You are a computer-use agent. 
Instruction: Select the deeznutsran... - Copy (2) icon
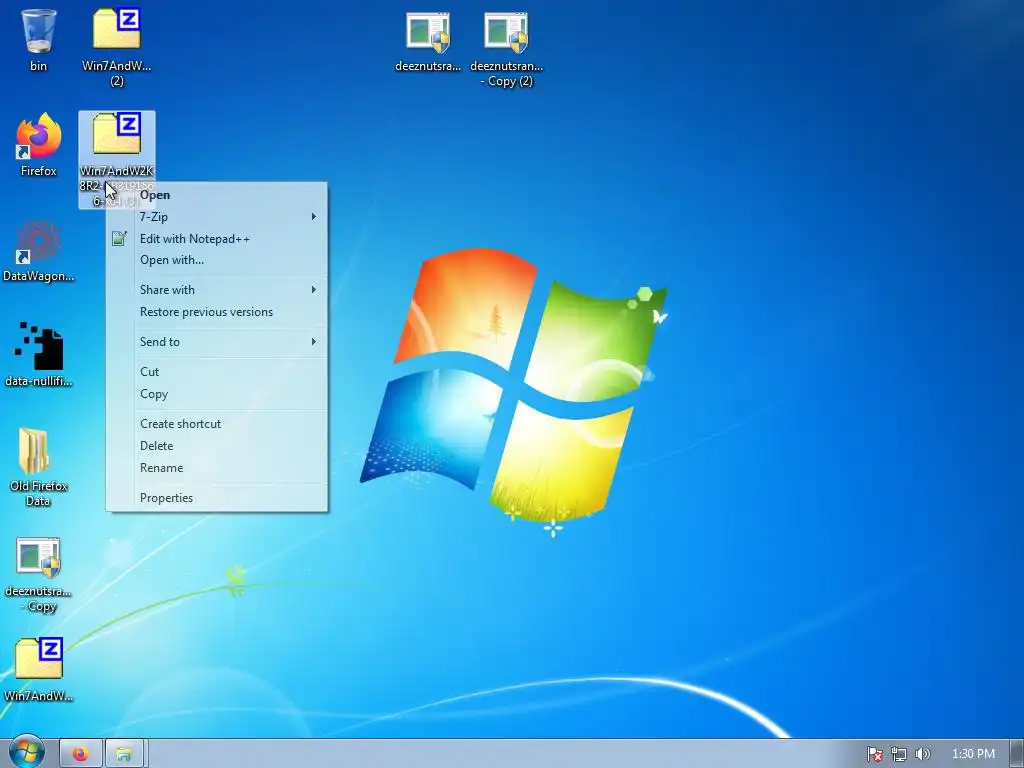click(x=507, y=50)
